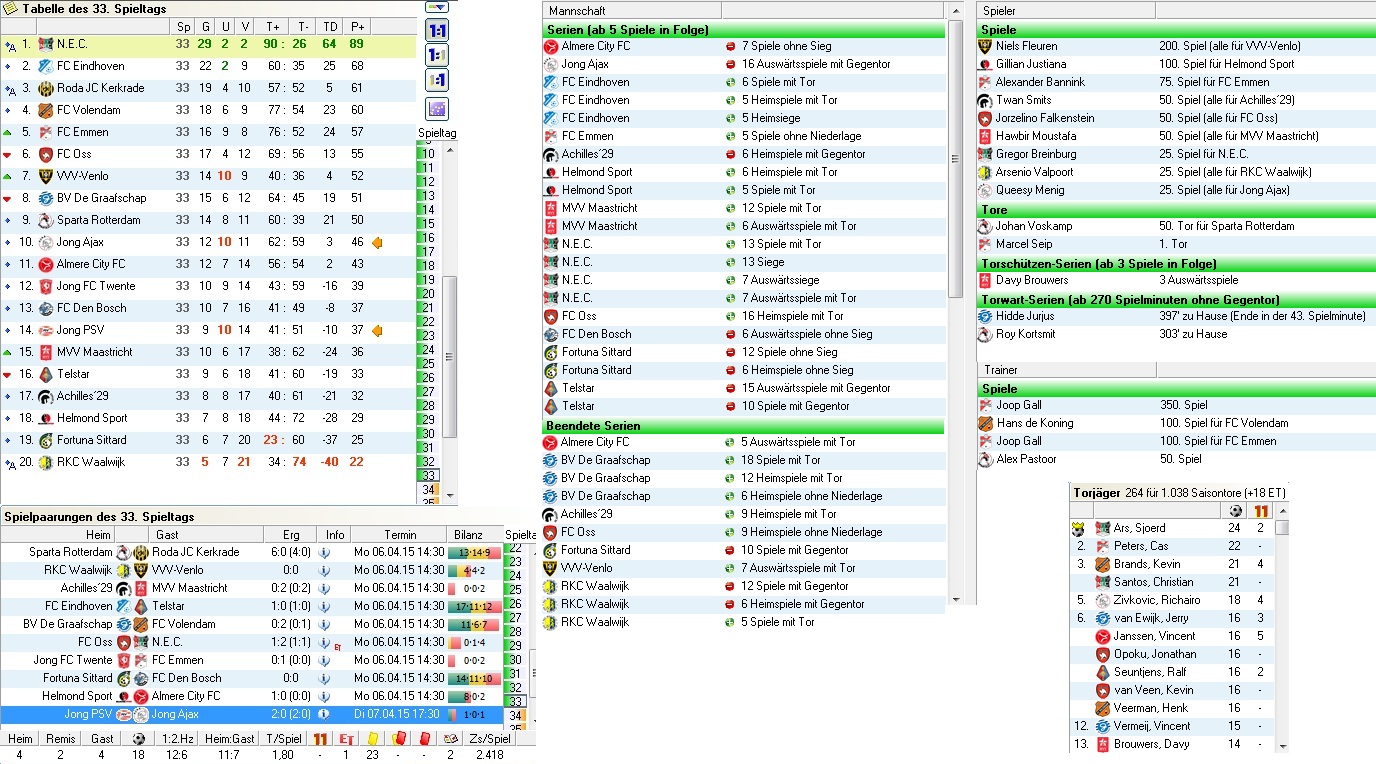This screenshot has width=1376, height=764.
Task: Click the FC Volendam crest in table
Action: [x=46, y=110]
